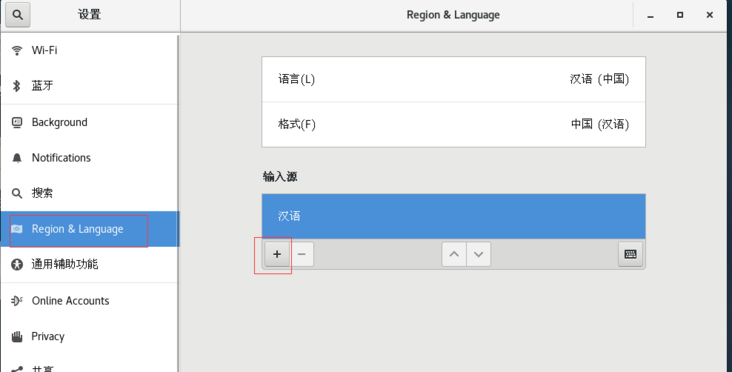Screen dimensions: 732x372
Task: Open the 格式(F) formats row
Action: click(453, 125)
